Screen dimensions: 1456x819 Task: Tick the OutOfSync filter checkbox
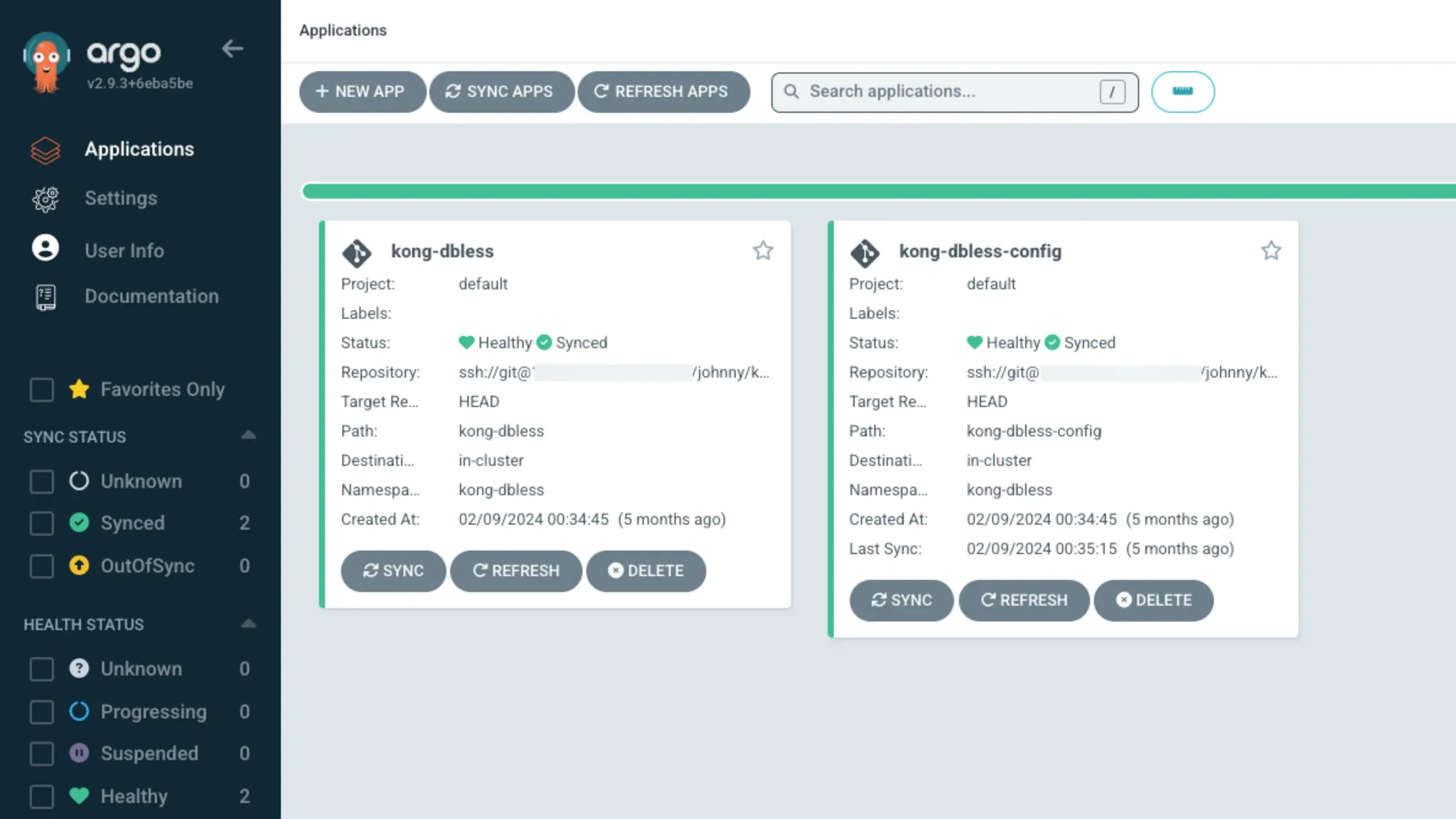coord(42,566)
